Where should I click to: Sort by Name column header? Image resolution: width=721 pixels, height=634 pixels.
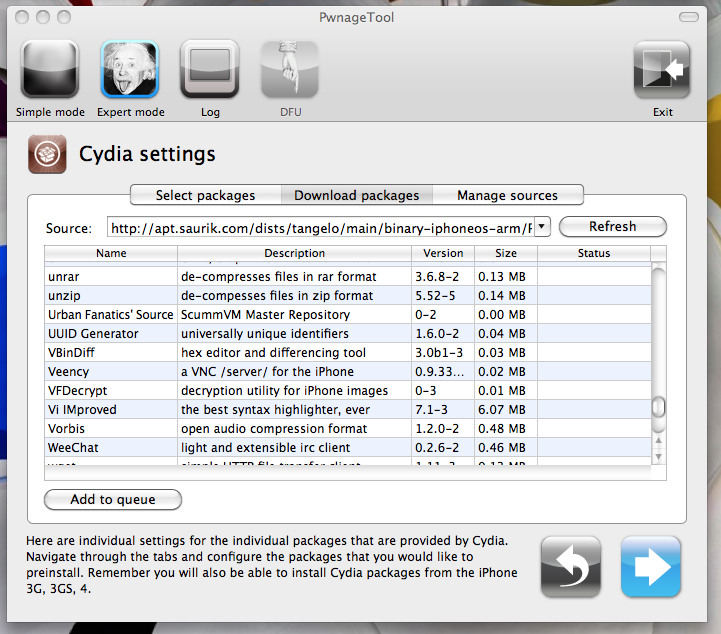tap(111, 253)
